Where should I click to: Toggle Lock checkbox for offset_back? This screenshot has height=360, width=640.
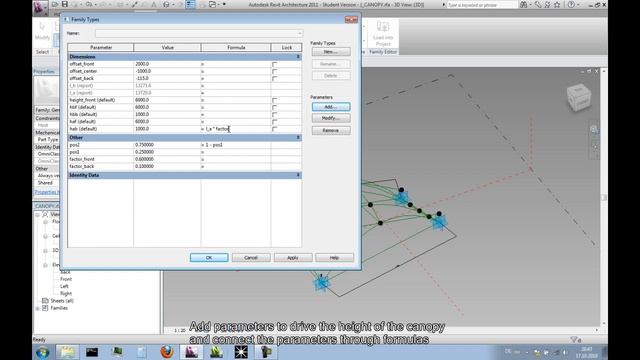[x=274, y=78]
